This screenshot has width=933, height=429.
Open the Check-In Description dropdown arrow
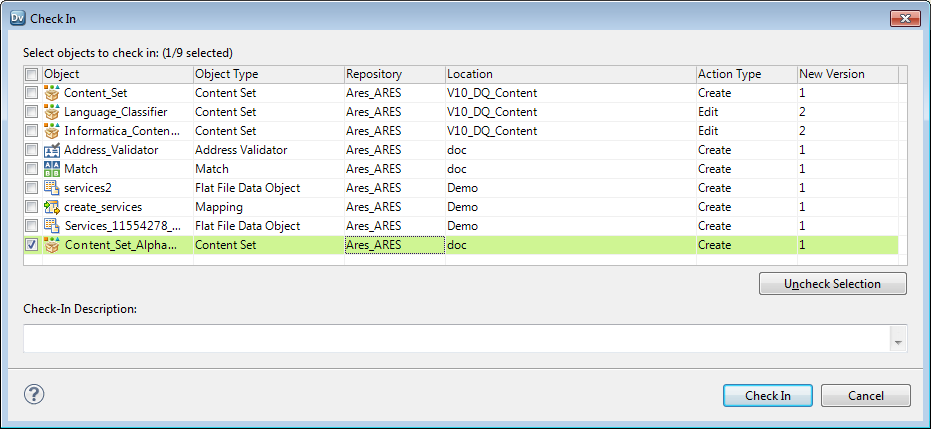pos(898,339)
